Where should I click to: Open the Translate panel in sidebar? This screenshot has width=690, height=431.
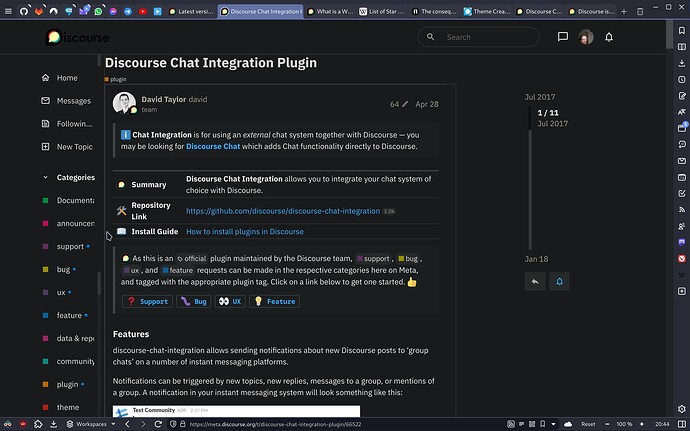(682, 112)
